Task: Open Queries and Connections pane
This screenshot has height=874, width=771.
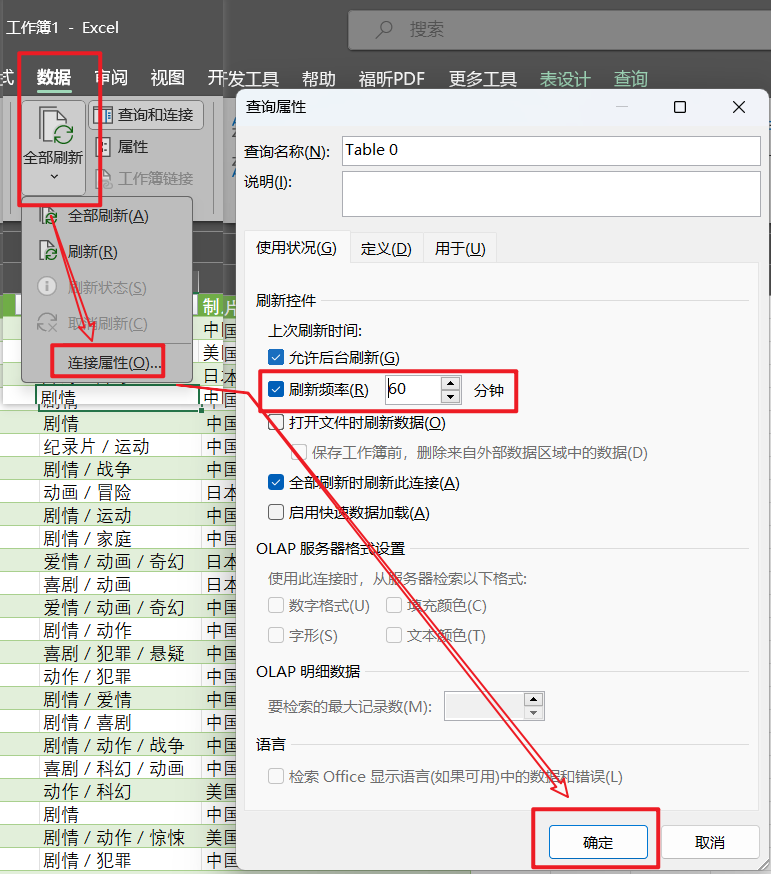Action: pyautogui.click(x=146, y=115)
